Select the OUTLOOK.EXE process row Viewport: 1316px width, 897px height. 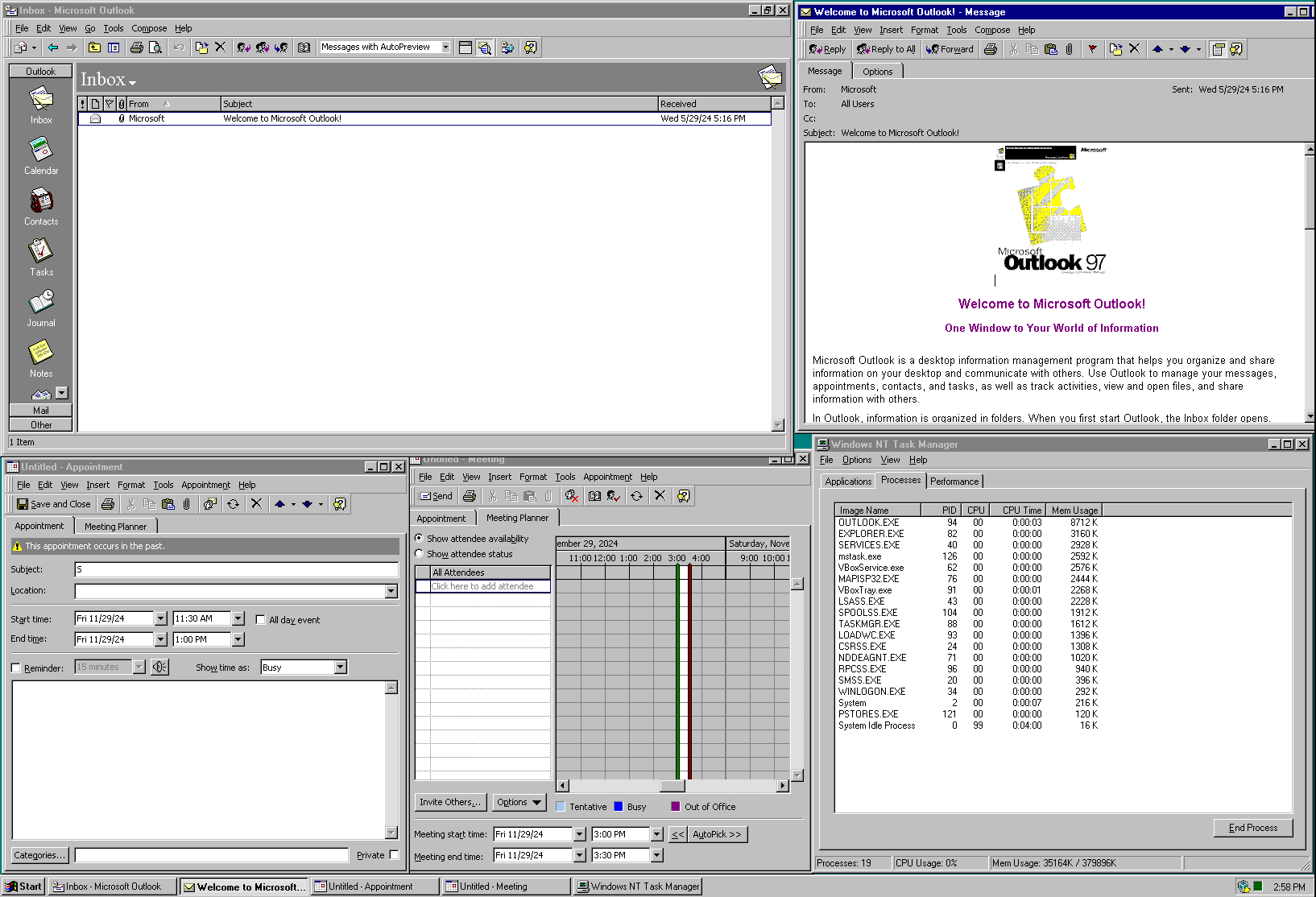tap(968, 523)
